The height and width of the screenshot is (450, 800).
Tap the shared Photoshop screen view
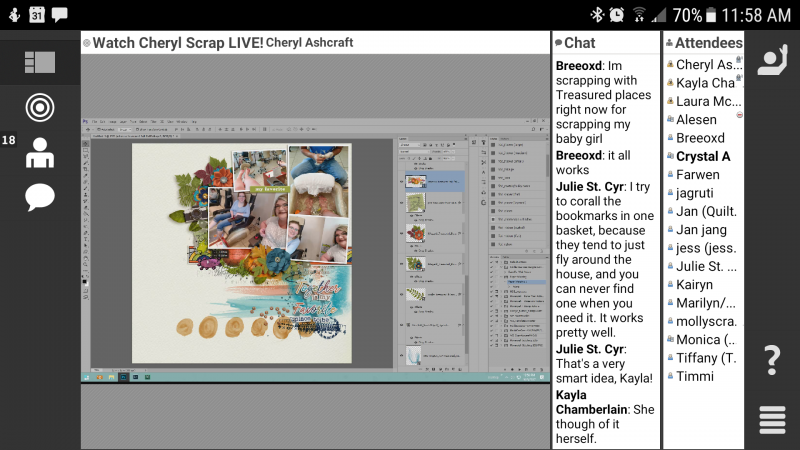(315, 250)
